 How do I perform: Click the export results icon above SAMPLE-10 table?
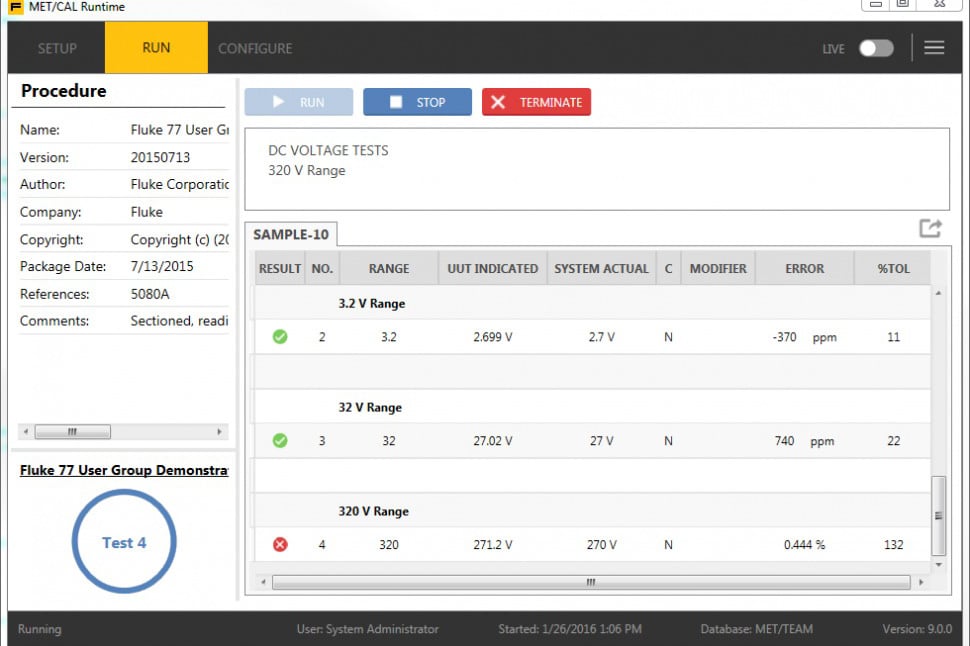coord(930,227)
